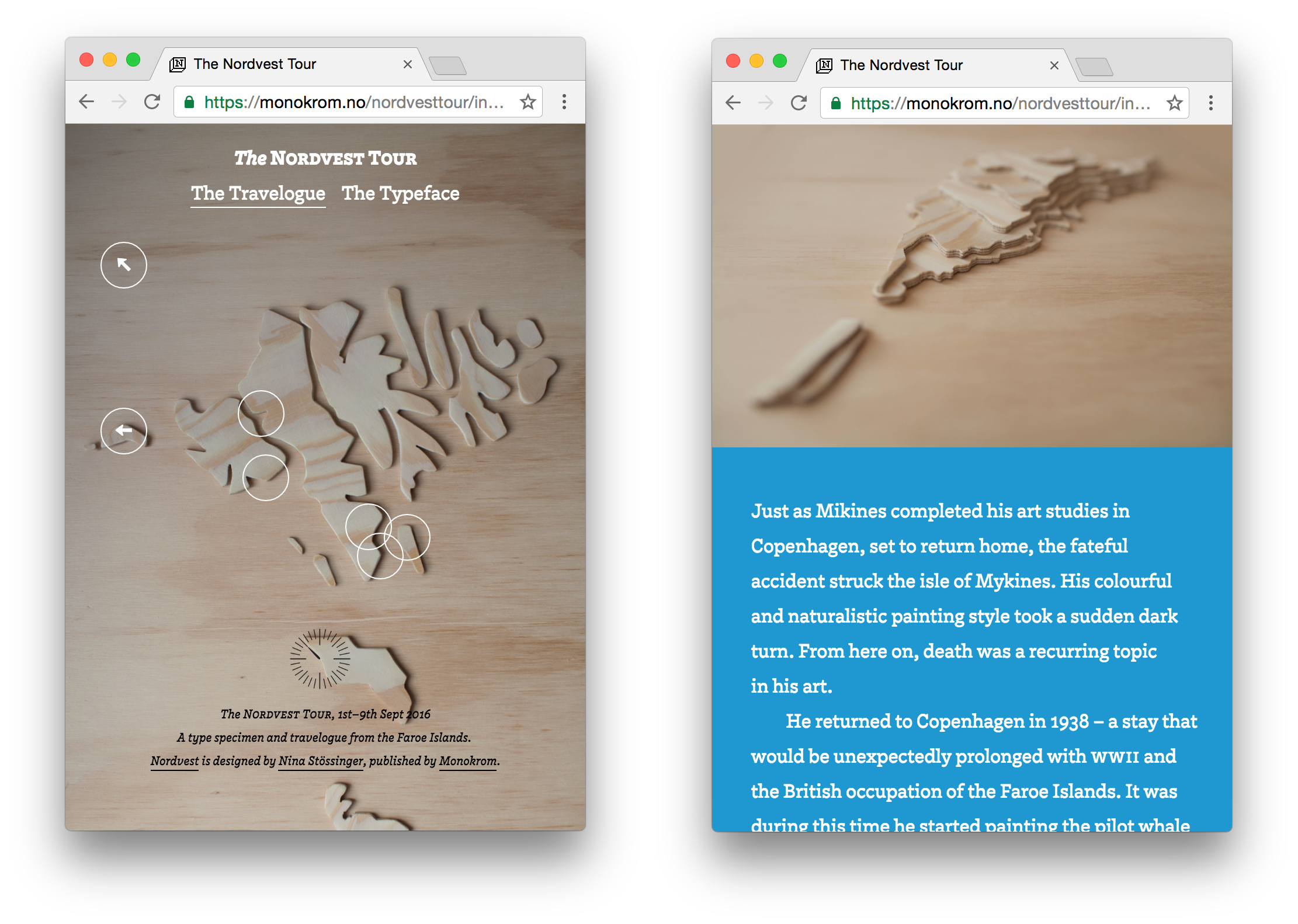Bookmark page using star in right browser
This screenshot has height=924, width=1298.
(x=1175, y=103)
